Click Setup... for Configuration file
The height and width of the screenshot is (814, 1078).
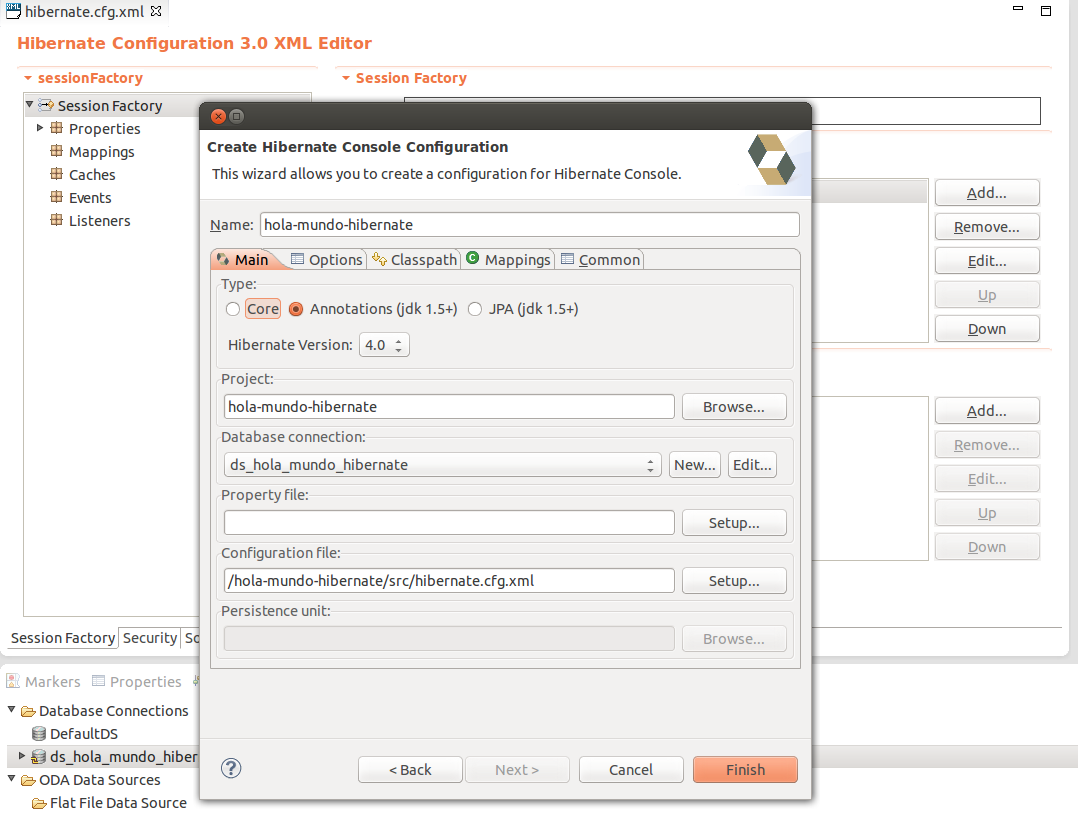point(734,580)
